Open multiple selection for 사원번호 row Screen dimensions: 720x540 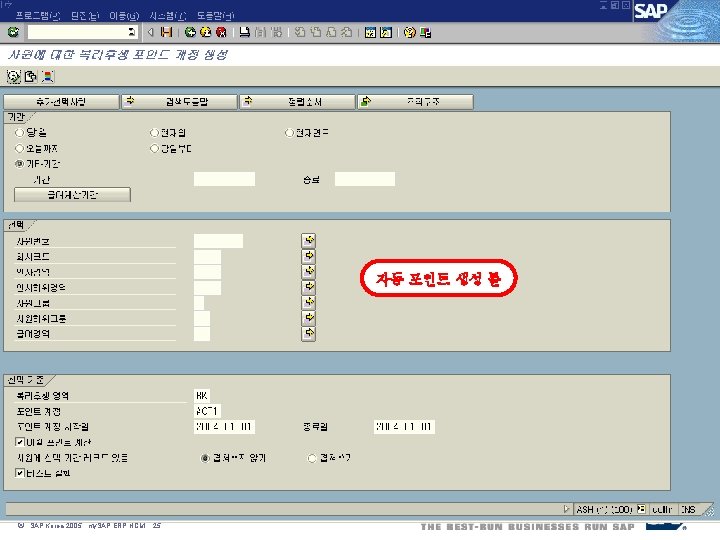[309, 240]
